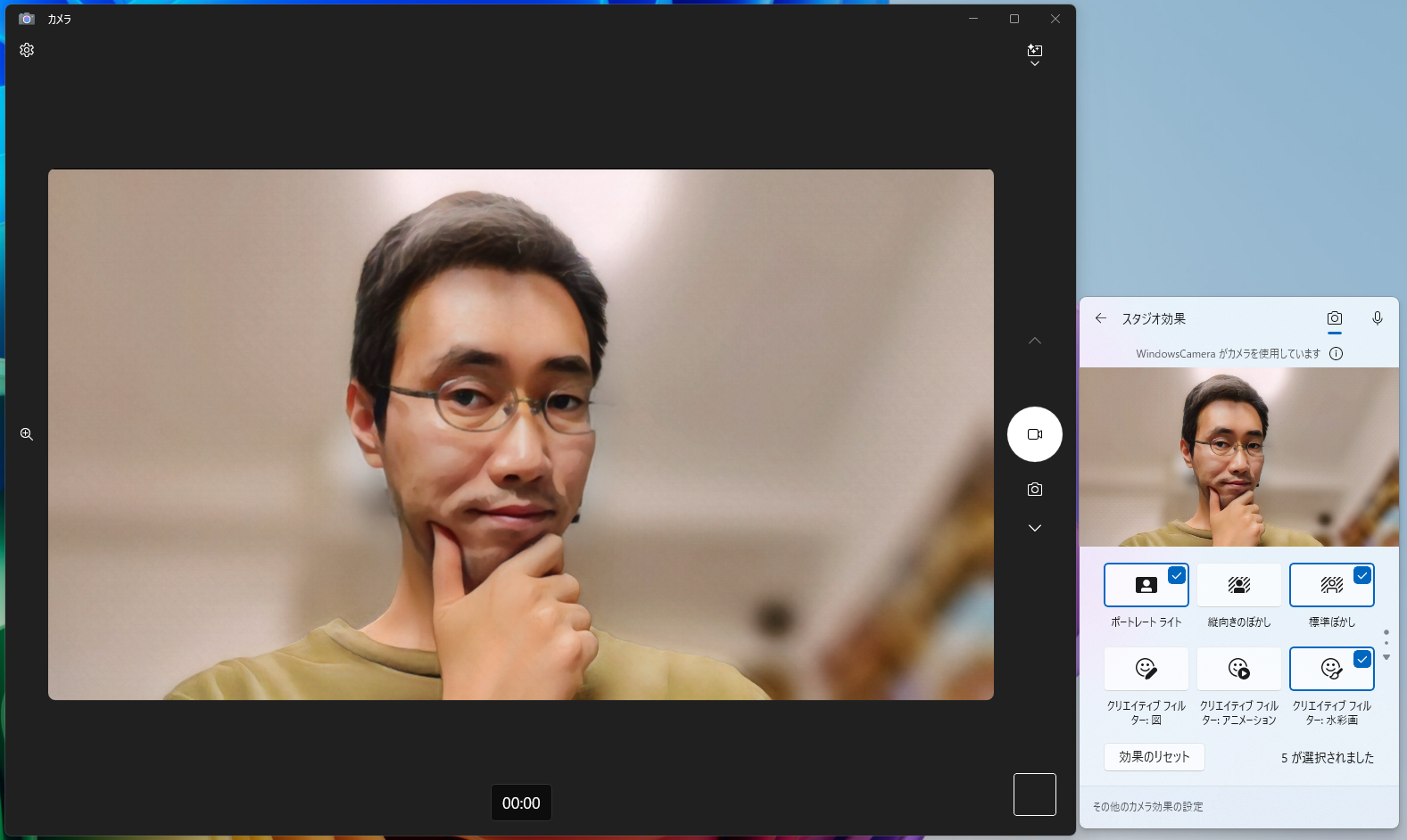Toggle the 縦向きのぼかし effect
This screenshot has width=1407, height=840.
(1239, 585)
